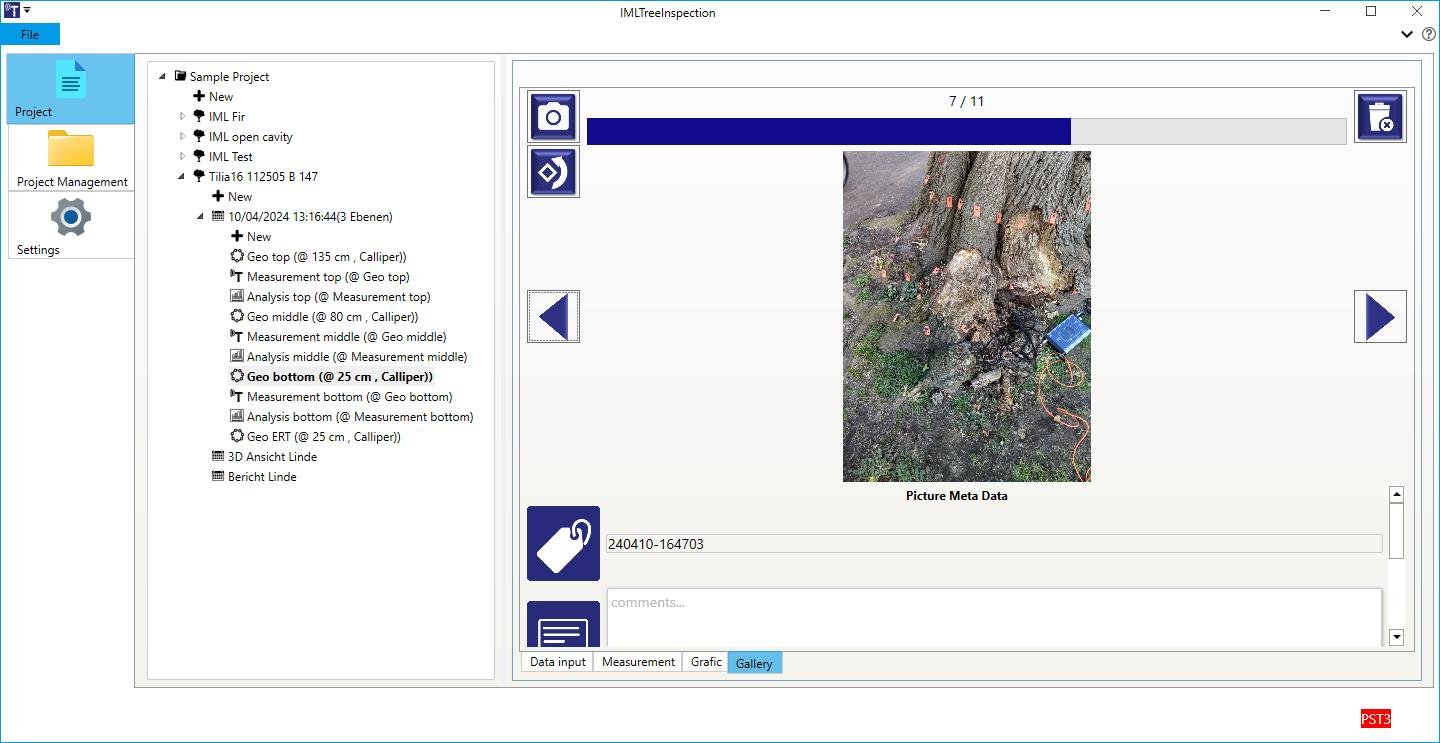The width and height of the screenshot is (1440, 743).
Task: Open Project Management folder icon
Action: pyautogui.click(x=71, y=158)
